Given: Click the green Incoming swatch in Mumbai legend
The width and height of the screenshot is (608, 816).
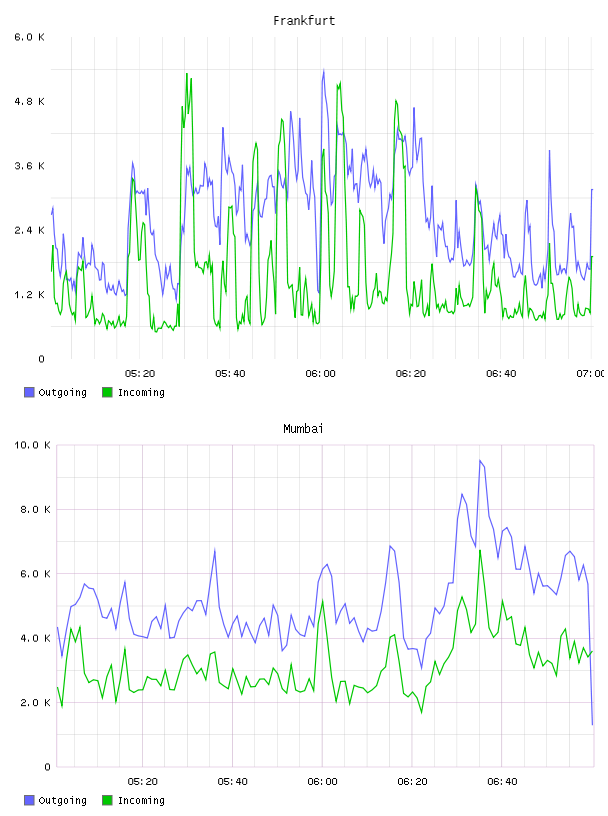Looking at the screenshot, I should [107, 800].
